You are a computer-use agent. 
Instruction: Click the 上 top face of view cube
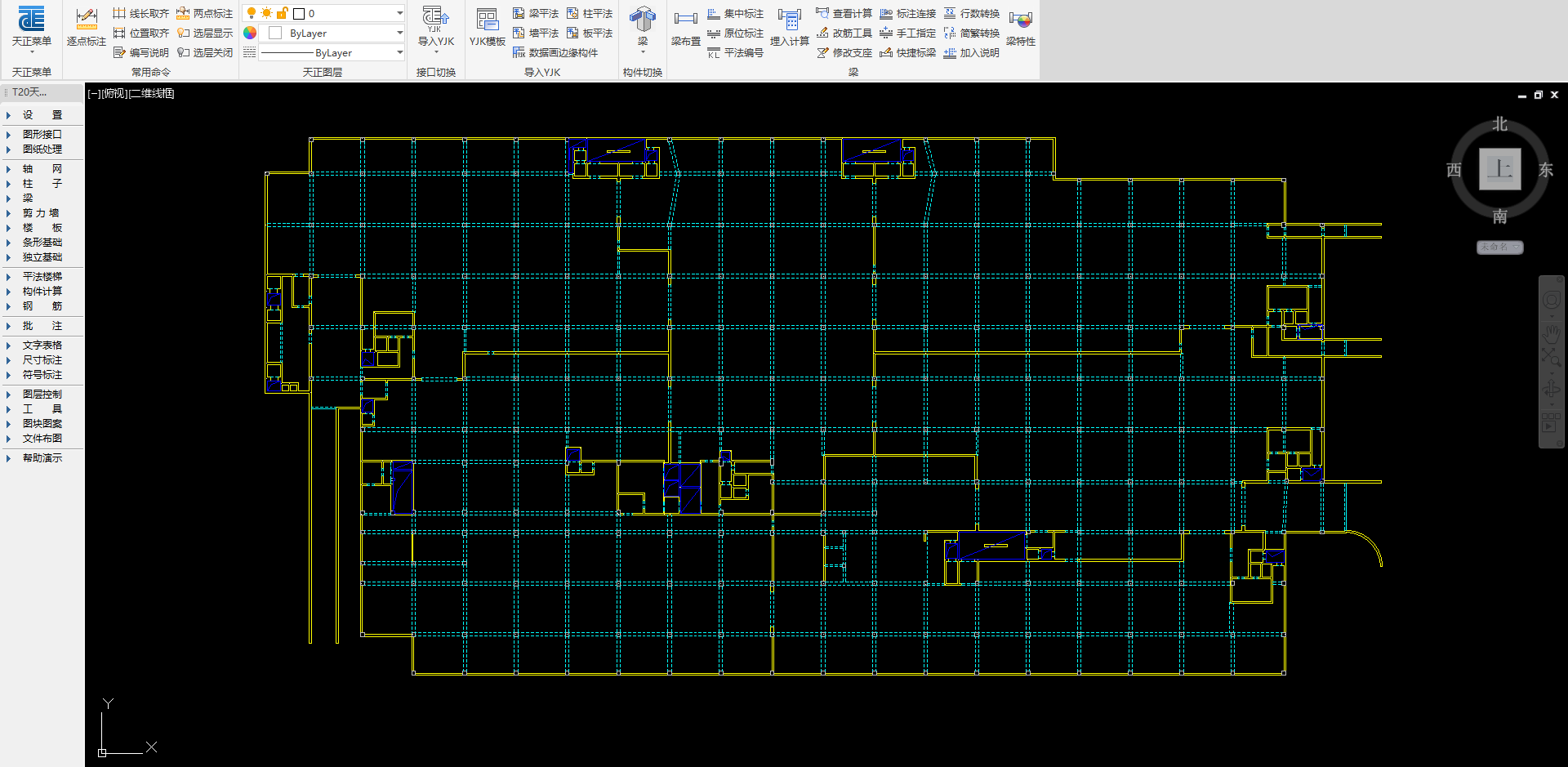pos(1499,169)
